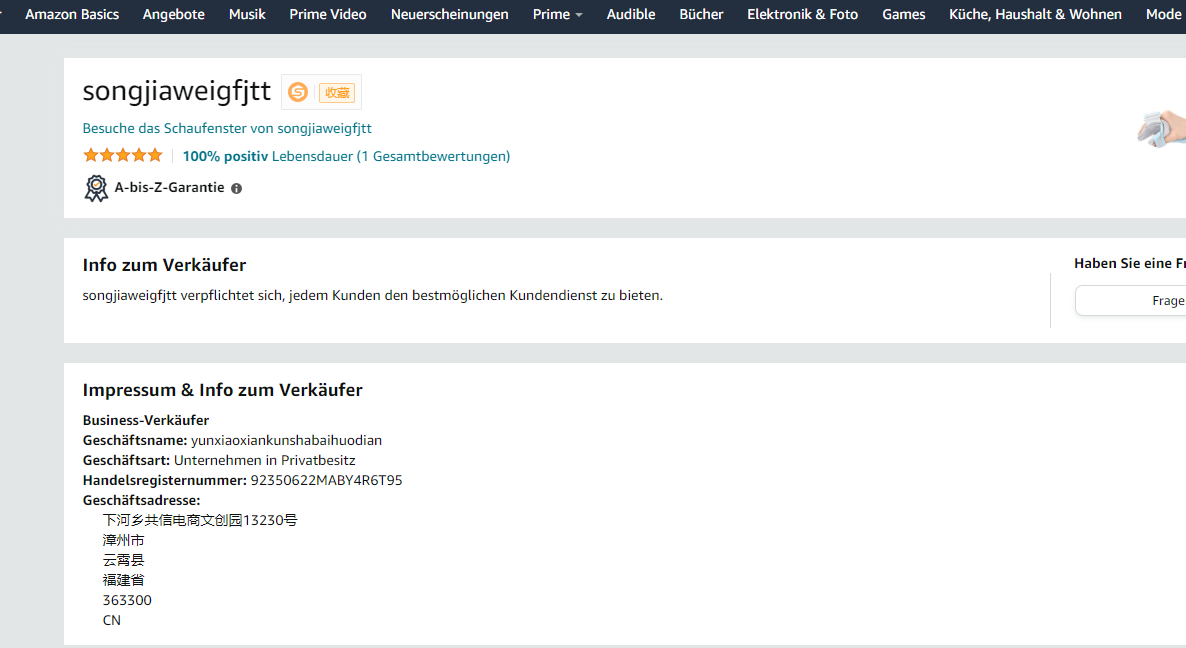Open Audible from the navigation bar
This screenshot has width=1186, height=648.
pyautogui.click(x=631, y=14)
